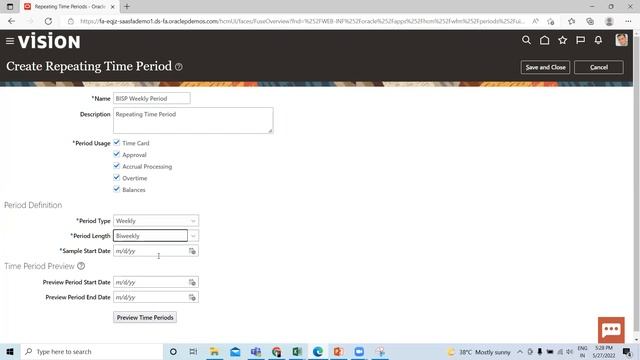The image size is (640, 360).
Task: Close the Repeating Time Periods tab
Action: 113,7
